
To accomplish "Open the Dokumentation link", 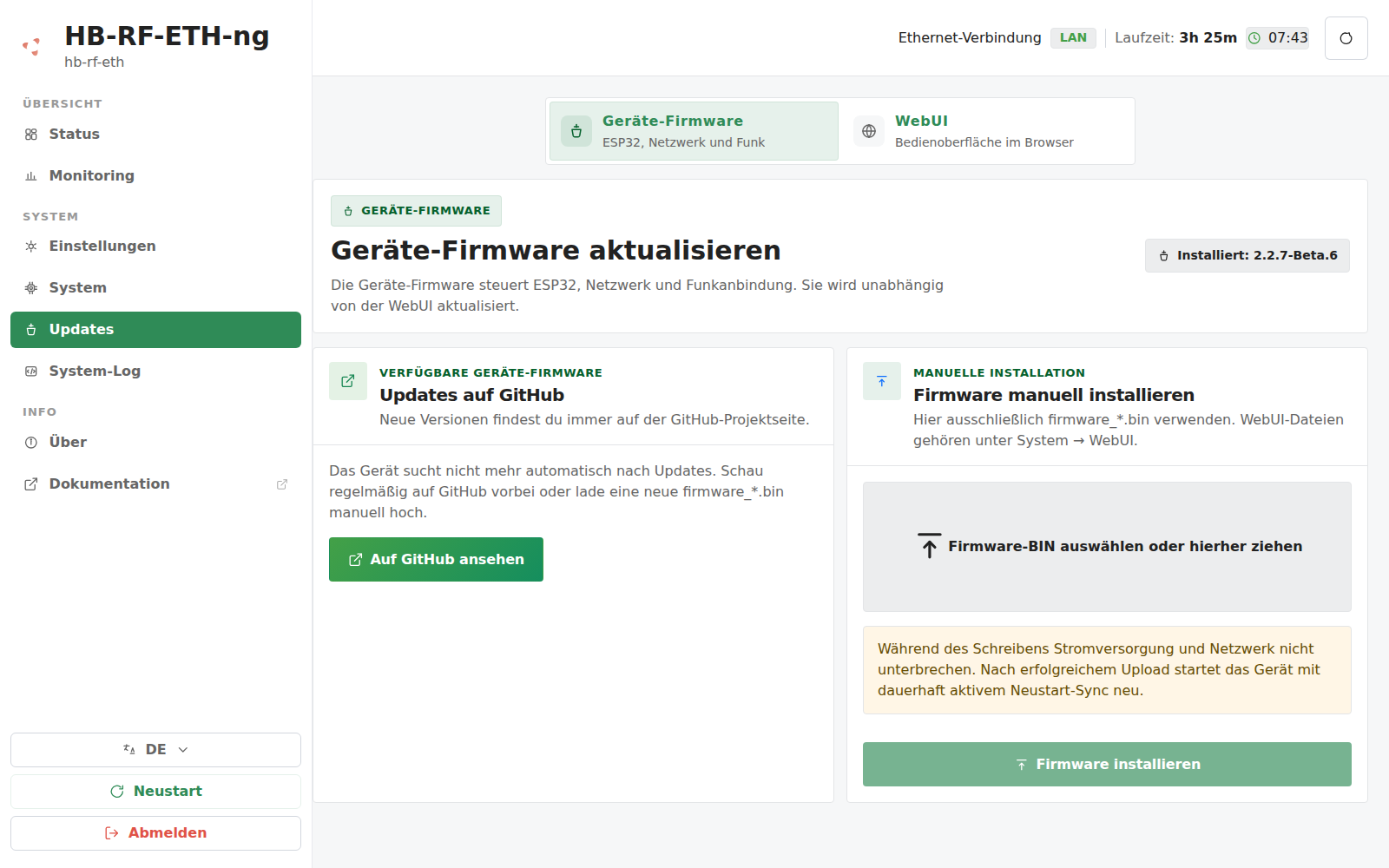I will 155,484.
